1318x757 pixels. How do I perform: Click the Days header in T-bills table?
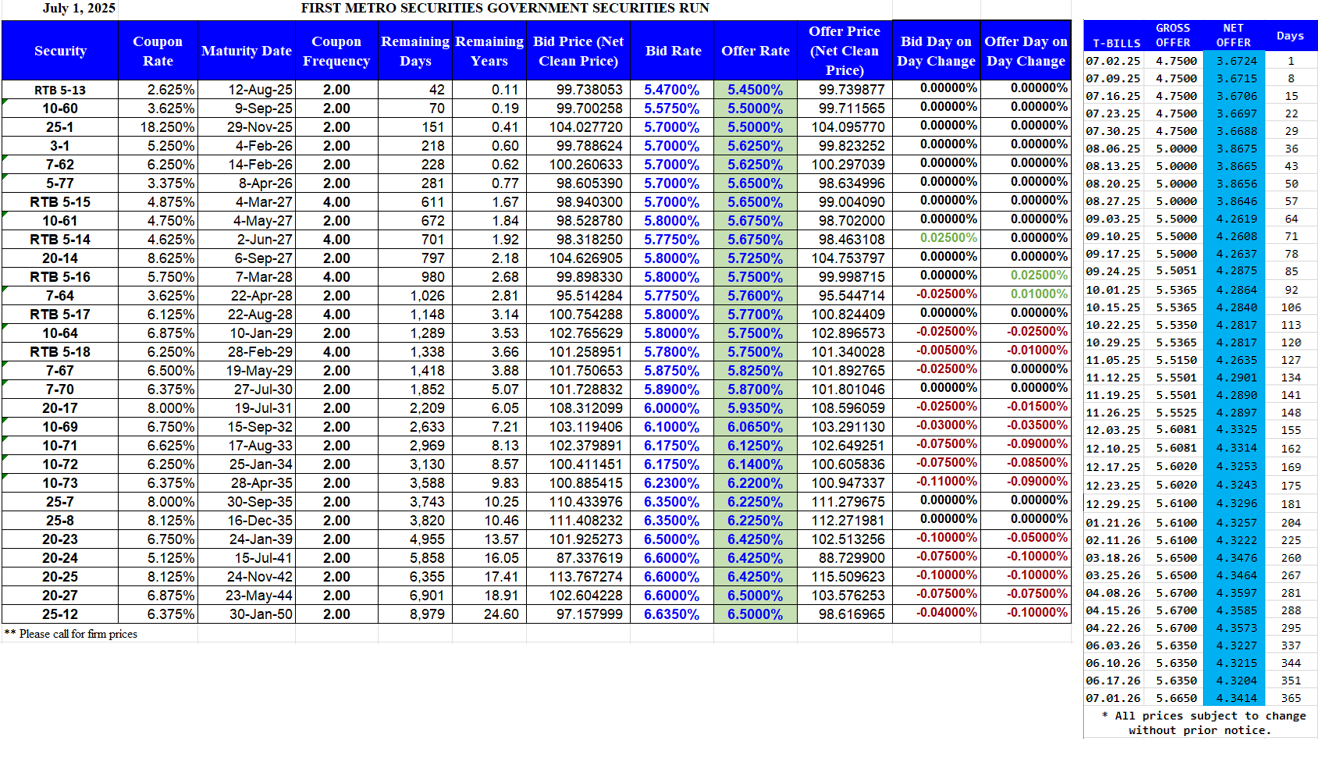click(1290, 35)
